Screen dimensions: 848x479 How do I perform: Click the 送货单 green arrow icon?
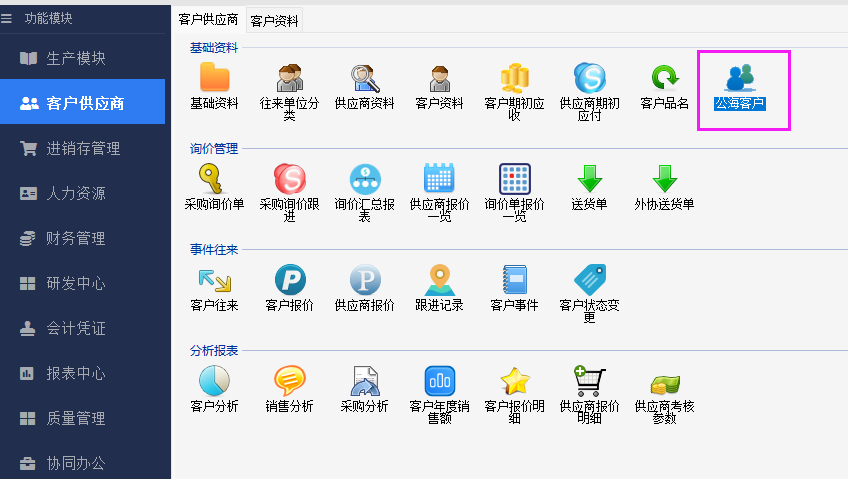coord(589,179)
